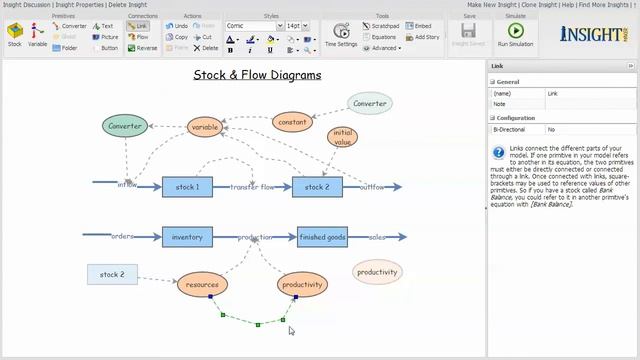Image resolution: width=640 pixels, height=360 pixels.
Task: Collapse the General properties section
Action: point(493,82)
